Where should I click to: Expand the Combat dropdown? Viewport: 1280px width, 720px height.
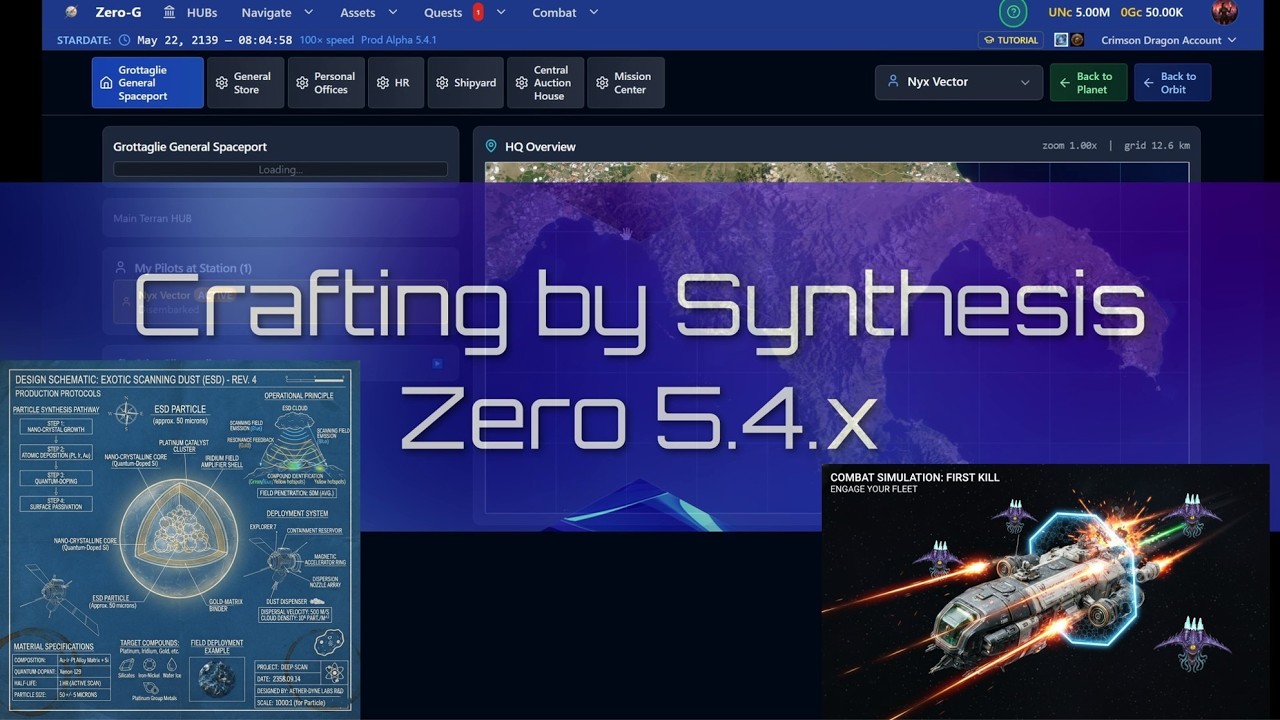click(x=565, y=12)
